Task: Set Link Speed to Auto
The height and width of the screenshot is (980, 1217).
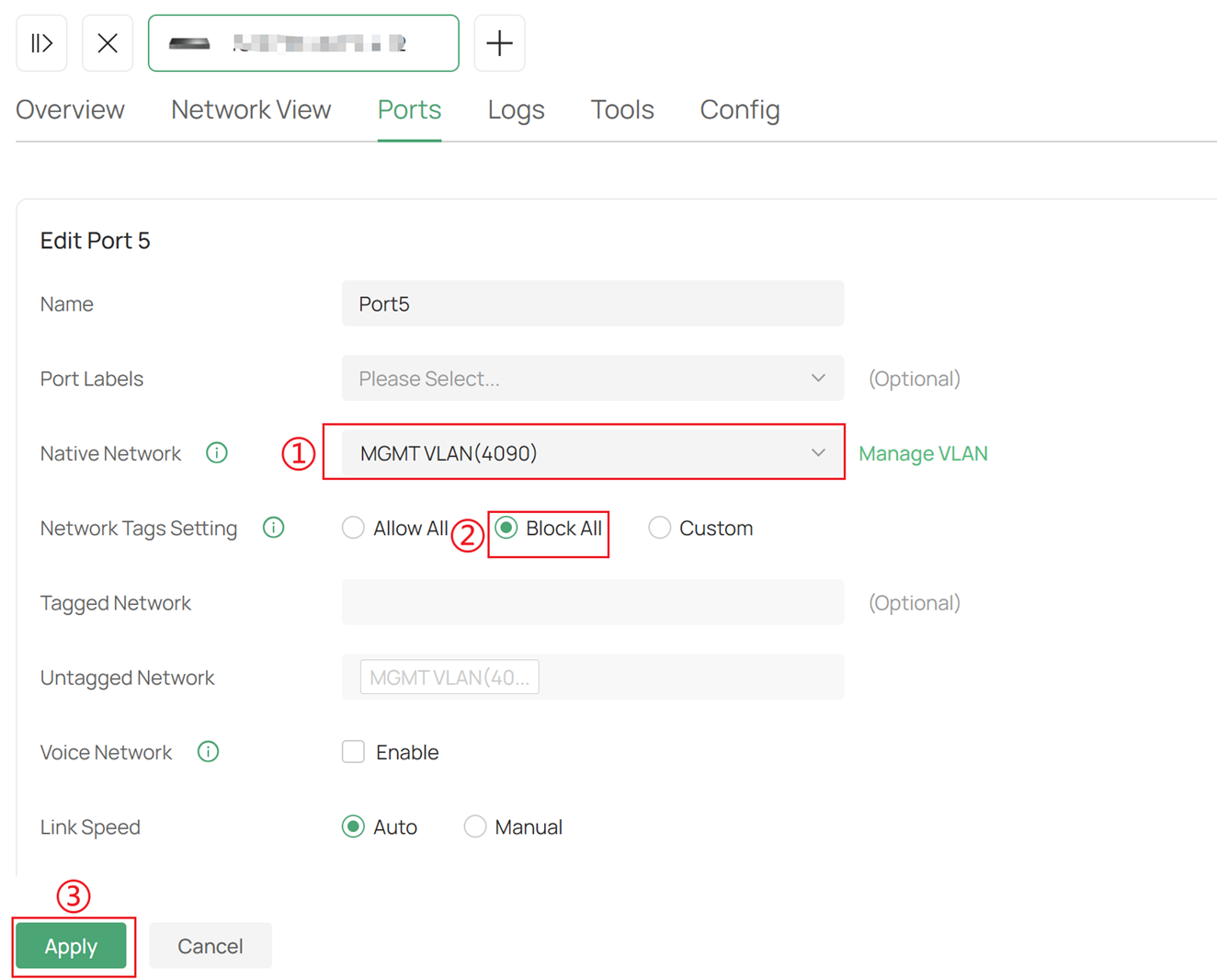Action: (x=353, y=826)
